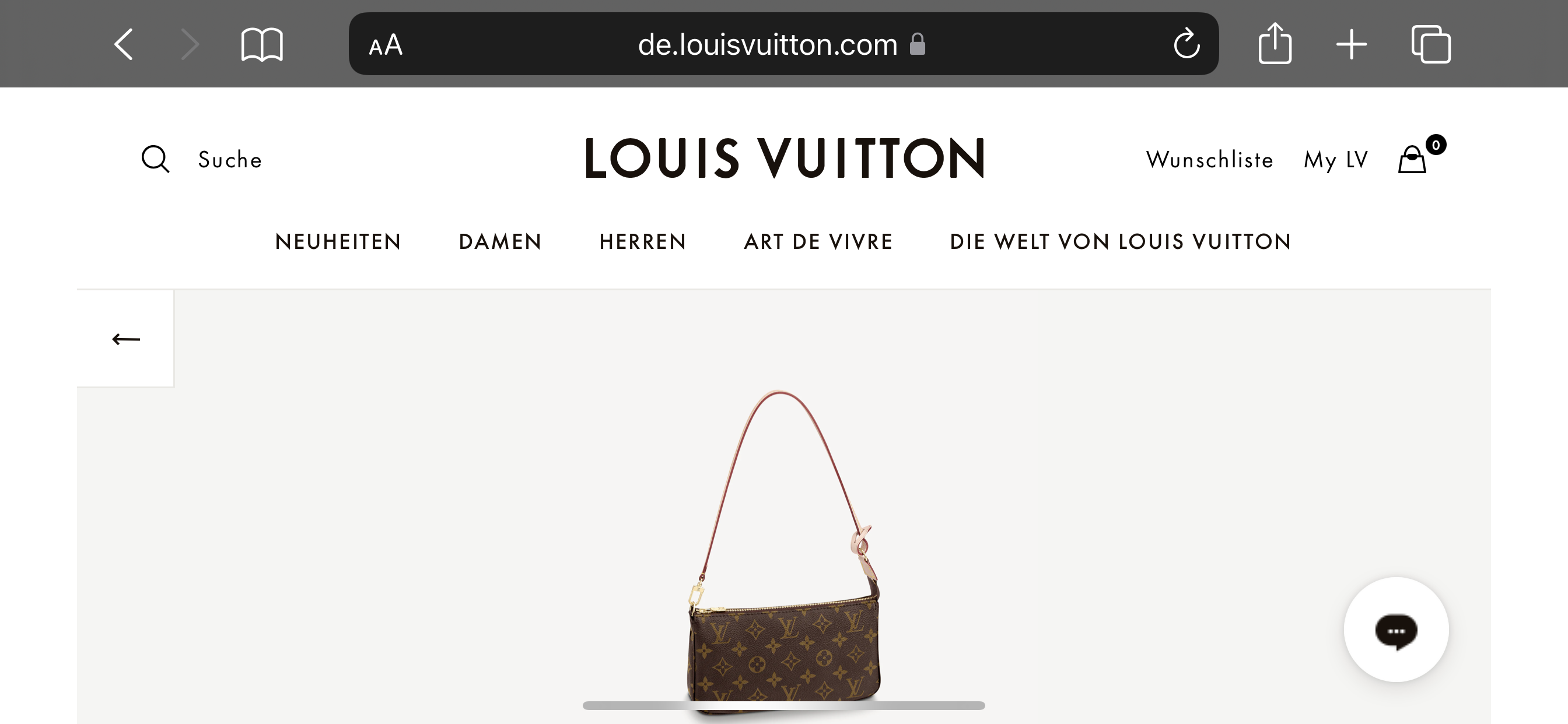Screen dimensions: 1568x724
Task: Show all open tabs overview icon
Action: pos(1430,44)
